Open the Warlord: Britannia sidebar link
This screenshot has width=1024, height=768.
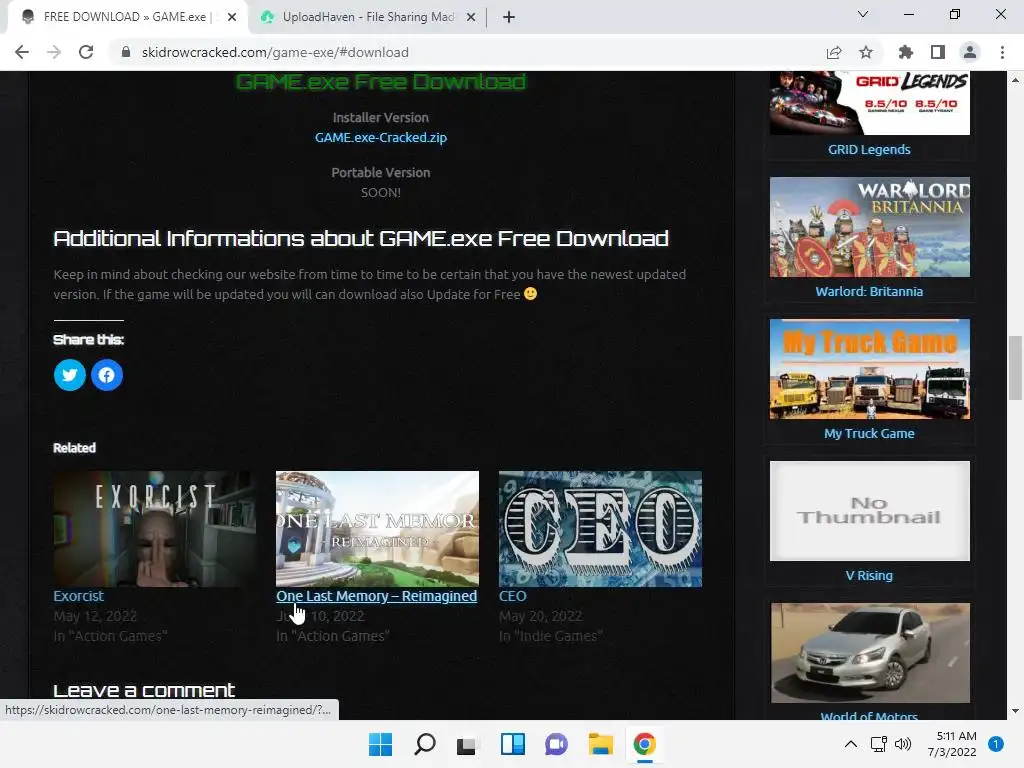click(869, 291)
